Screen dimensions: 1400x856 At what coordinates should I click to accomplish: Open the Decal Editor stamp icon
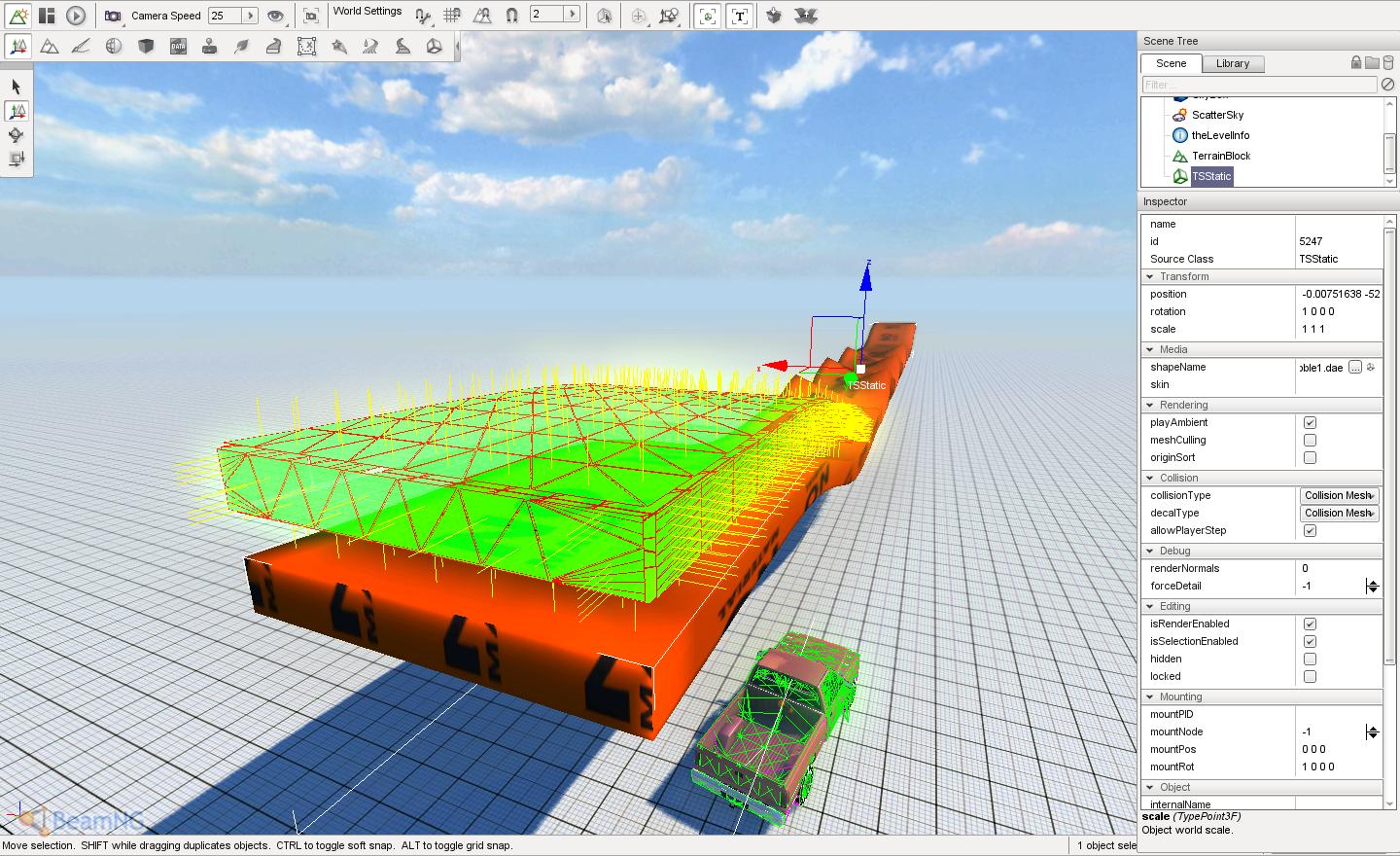[210, 46]
